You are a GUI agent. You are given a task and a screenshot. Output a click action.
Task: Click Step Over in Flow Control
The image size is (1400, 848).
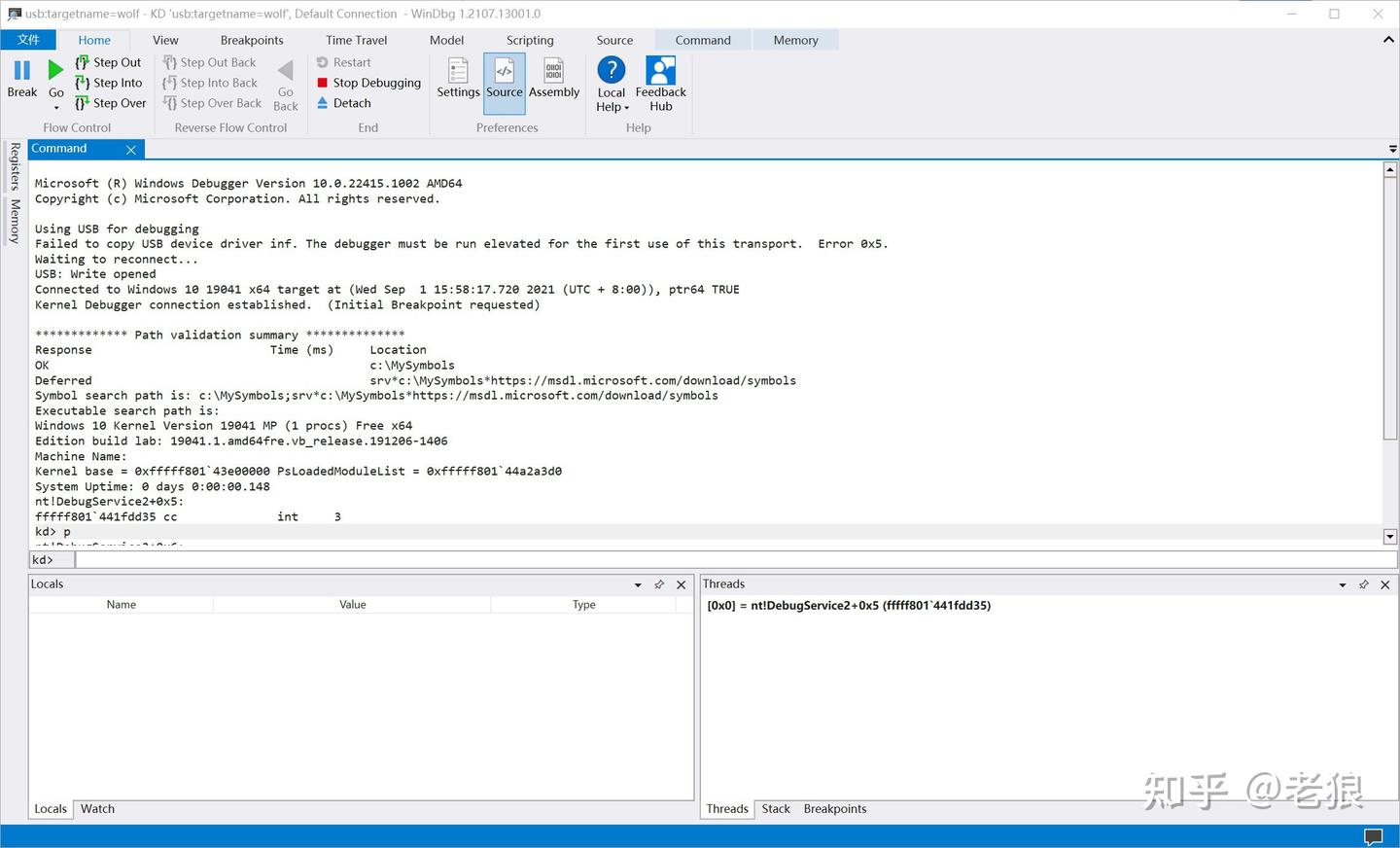coord(110,103)
